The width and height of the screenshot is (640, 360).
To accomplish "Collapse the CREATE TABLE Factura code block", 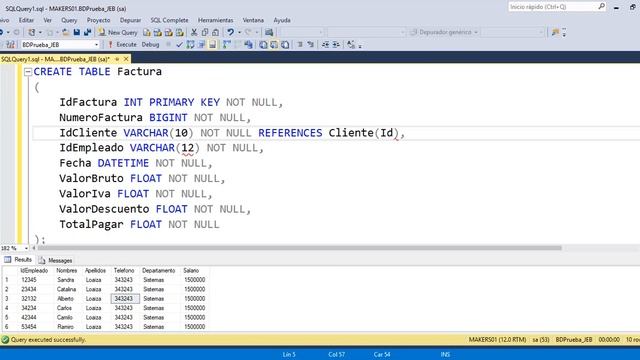I will coord(28,72).
